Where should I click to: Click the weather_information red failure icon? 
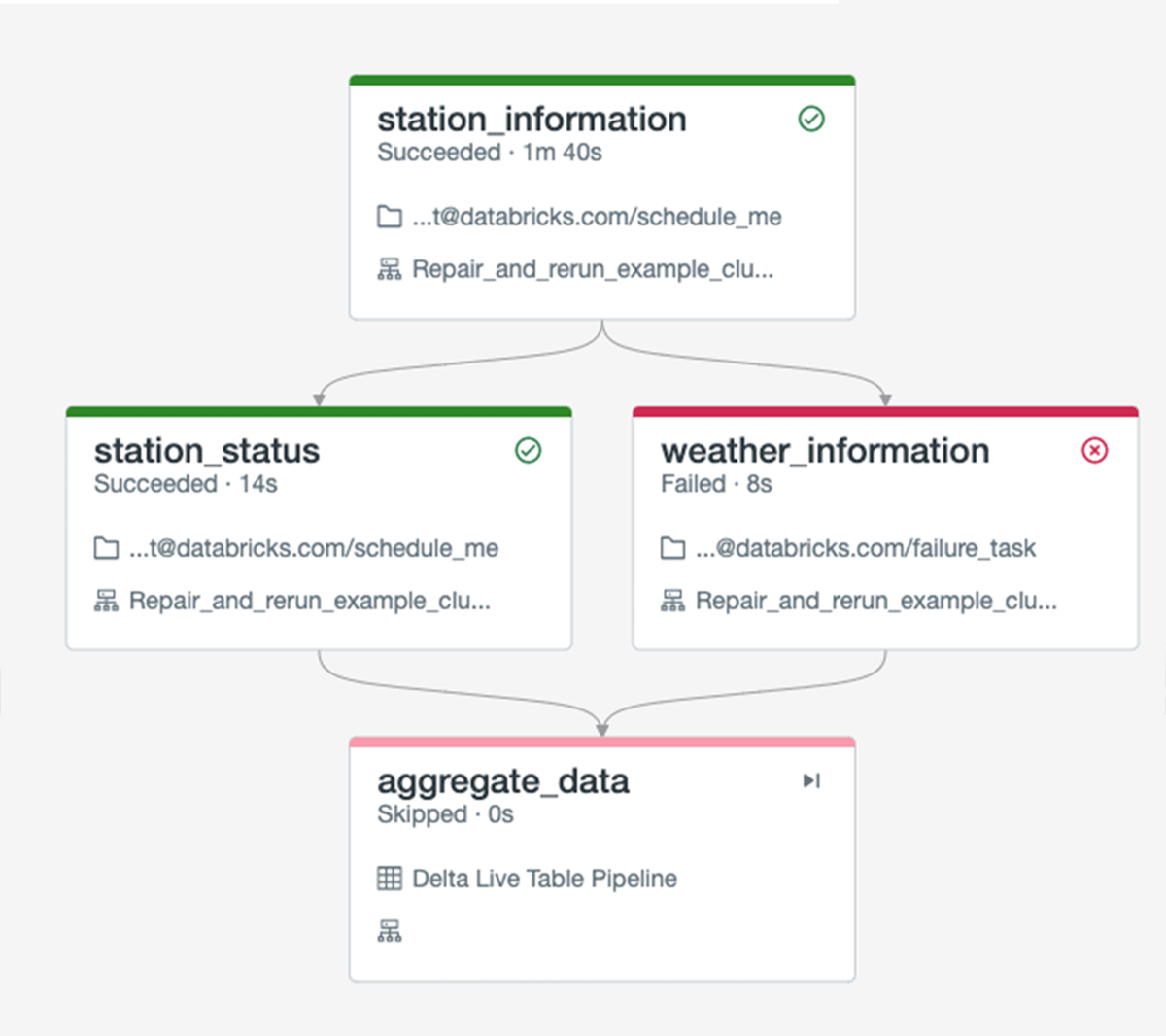click(1094, 450)
